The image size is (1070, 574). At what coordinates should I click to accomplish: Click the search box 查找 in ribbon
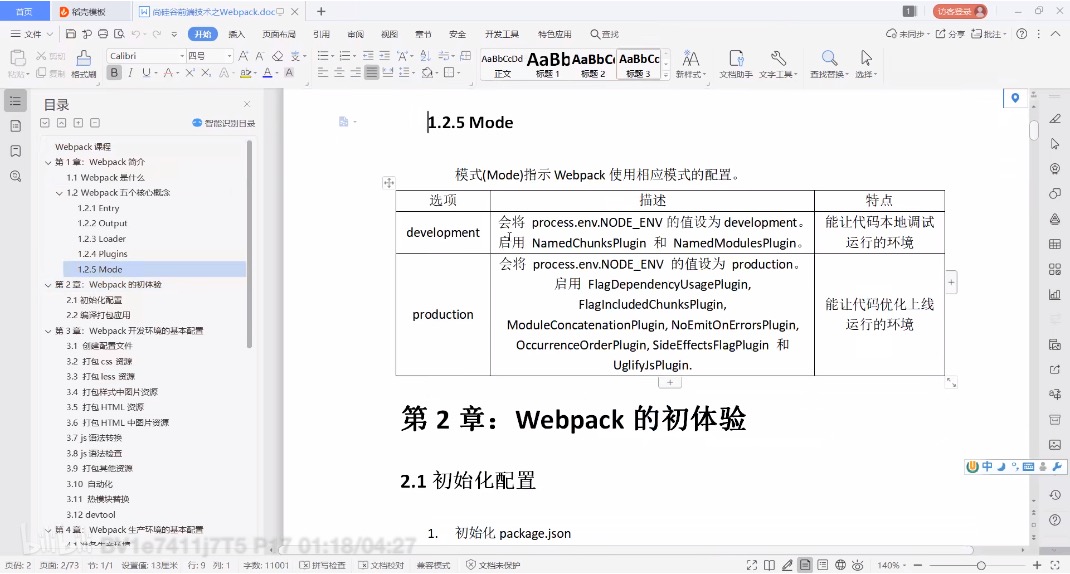tap(605, 34)
